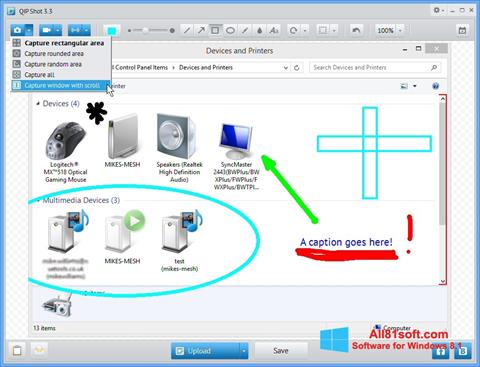This screenshot has height=367, width=480.
Task: Select the blur droplet tool
Action: [x=260, y=31]
